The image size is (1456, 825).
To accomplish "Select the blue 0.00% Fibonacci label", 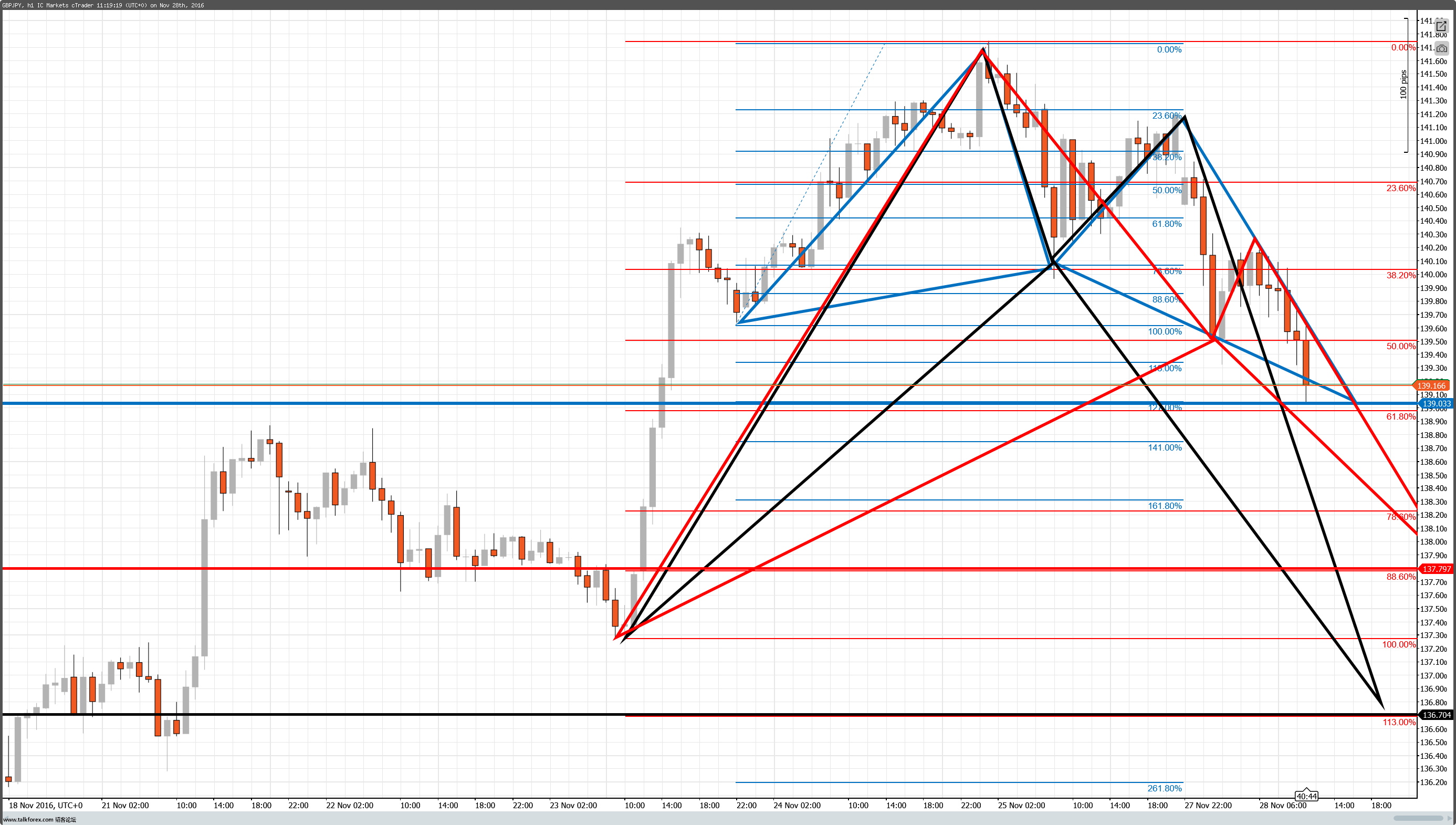I will pyautogui.click(x=1169, y=50).
